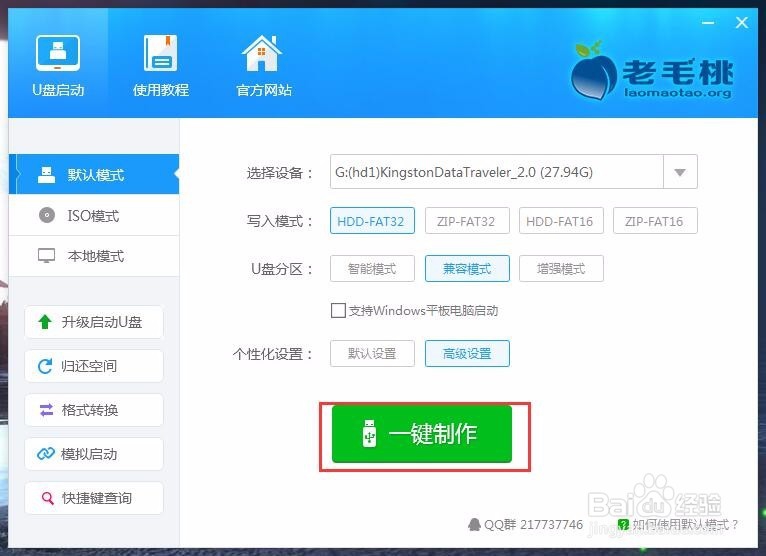Click the QQ penguin icon

[x=474, y=525]
